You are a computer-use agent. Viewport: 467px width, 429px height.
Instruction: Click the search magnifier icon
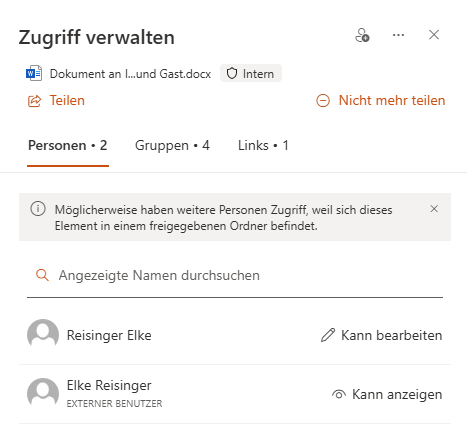42,275
